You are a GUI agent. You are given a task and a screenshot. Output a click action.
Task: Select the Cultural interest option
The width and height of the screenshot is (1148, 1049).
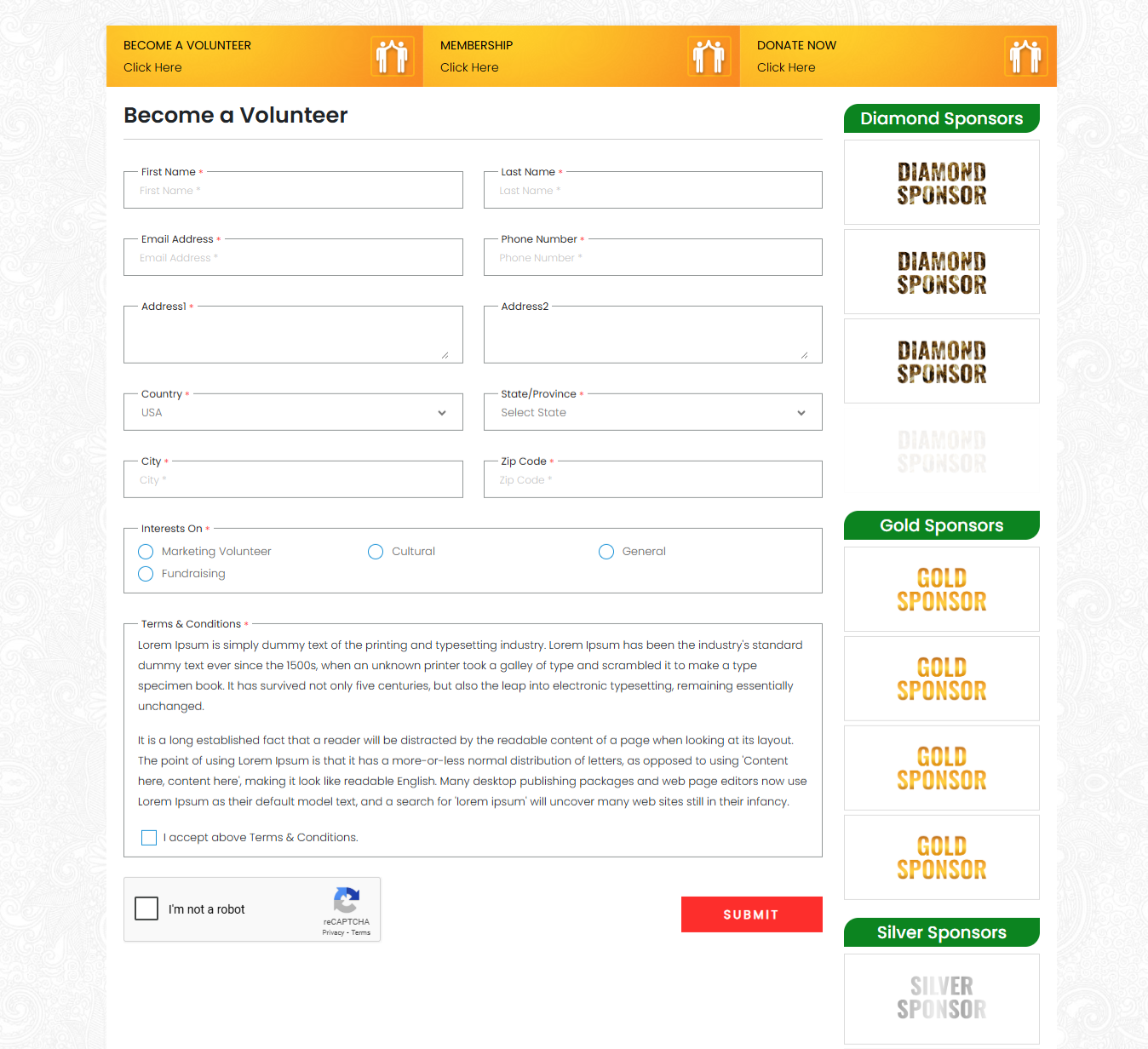coord(376,552)
